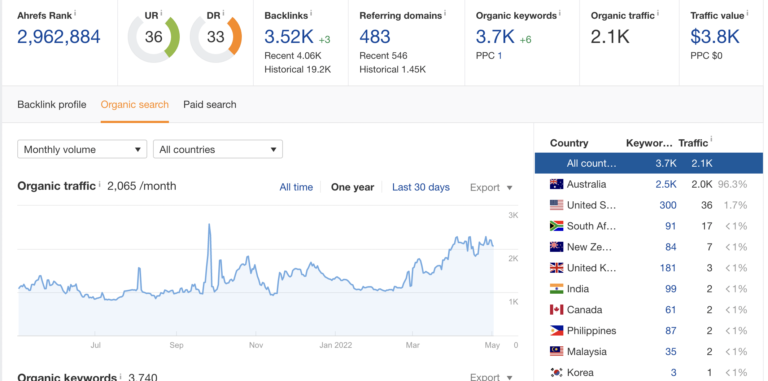Click the India country name
This screenshot has height=381, width=768.
578,289
